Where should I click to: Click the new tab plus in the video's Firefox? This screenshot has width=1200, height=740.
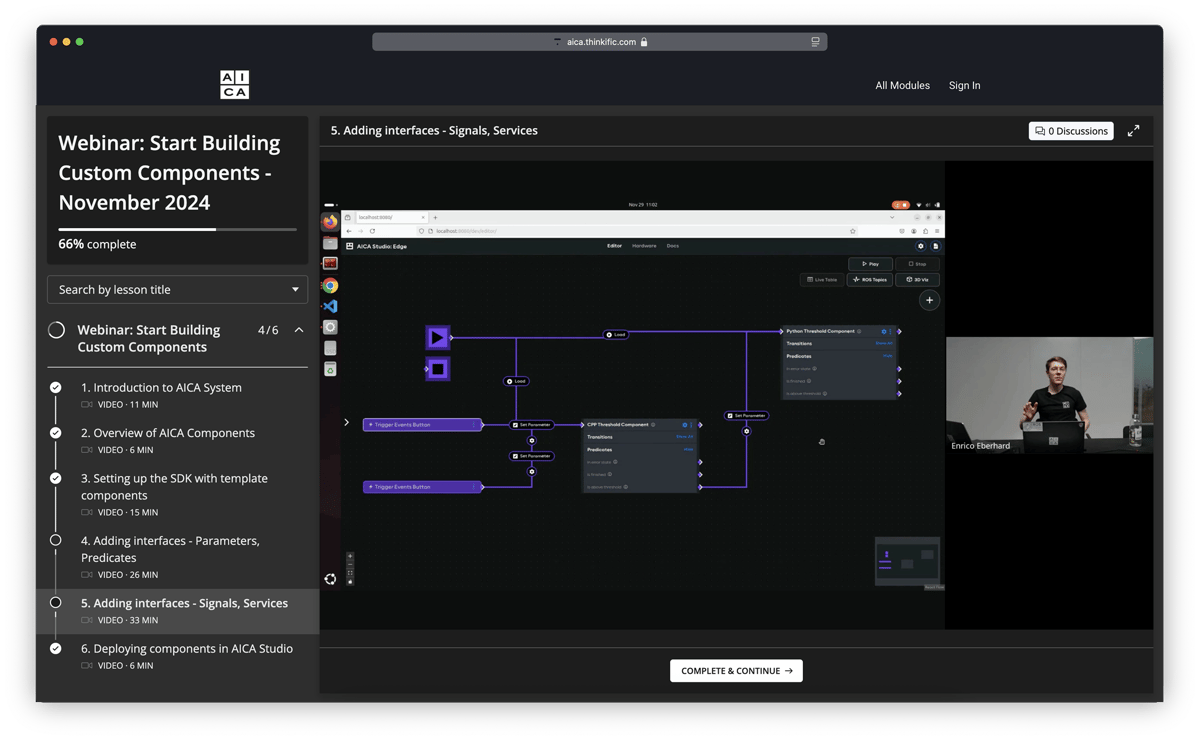click(436, 217)
